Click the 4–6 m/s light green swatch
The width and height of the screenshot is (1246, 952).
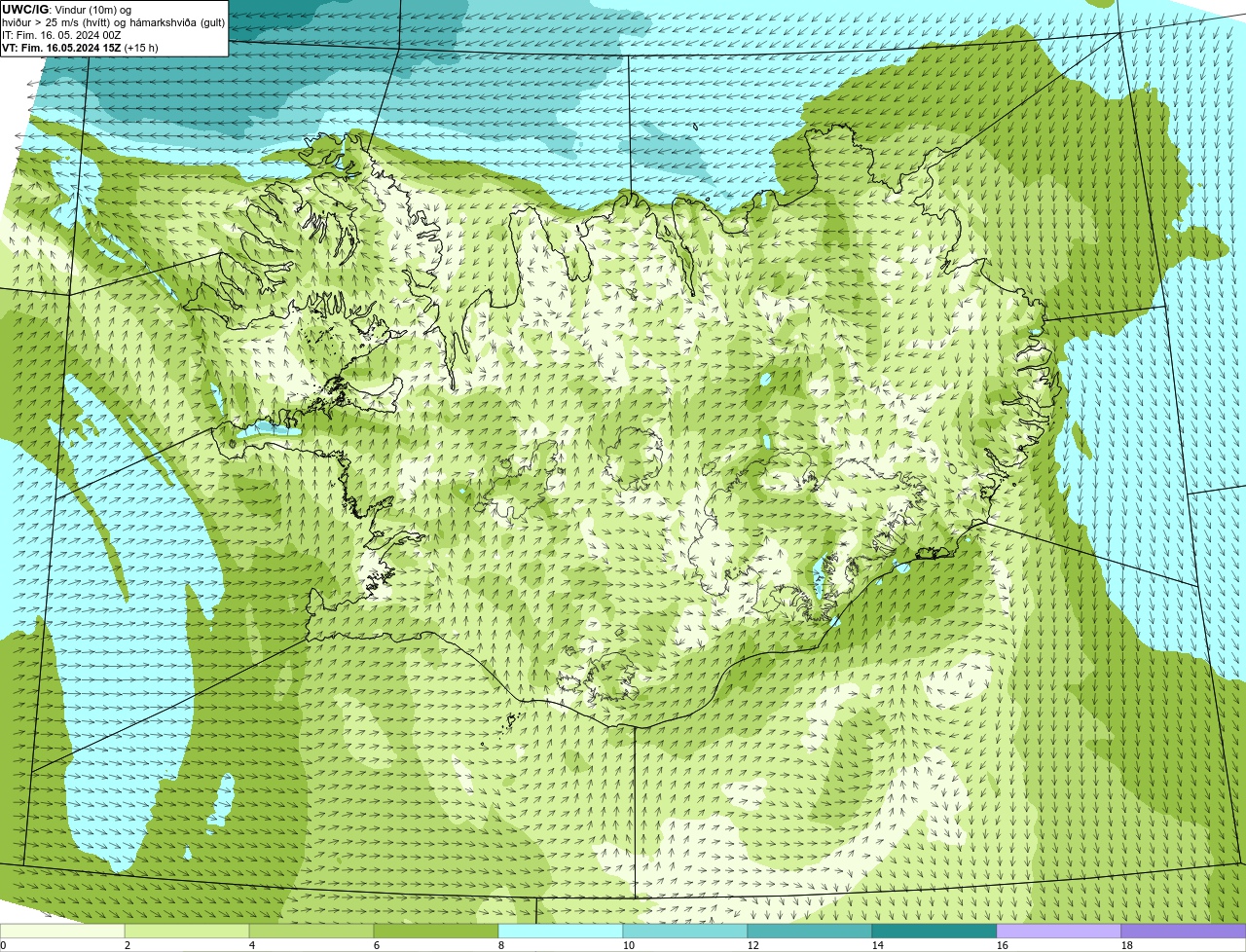(x=311, y=932)
